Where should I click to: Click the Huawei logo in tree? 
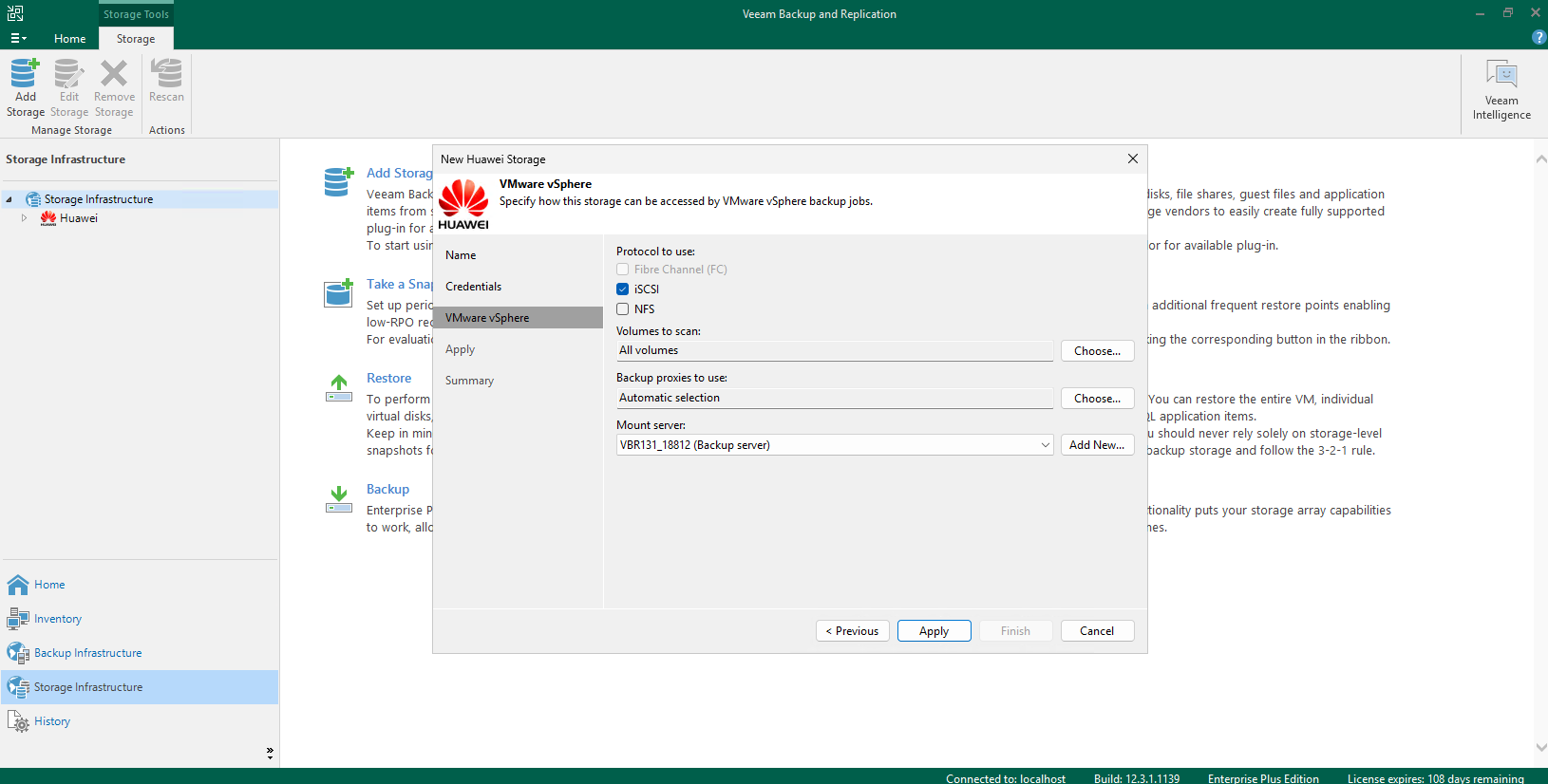tap(48, 218)
